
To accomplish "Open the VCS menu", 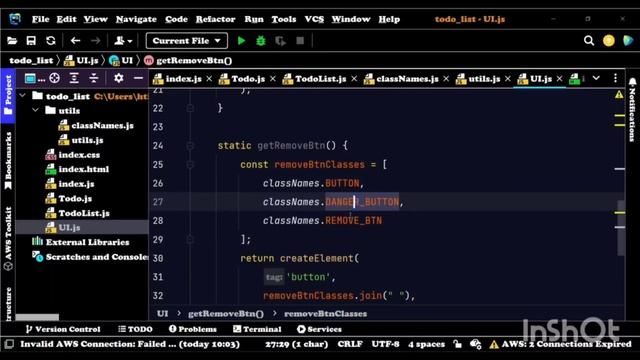I will (x=314, y=19).
